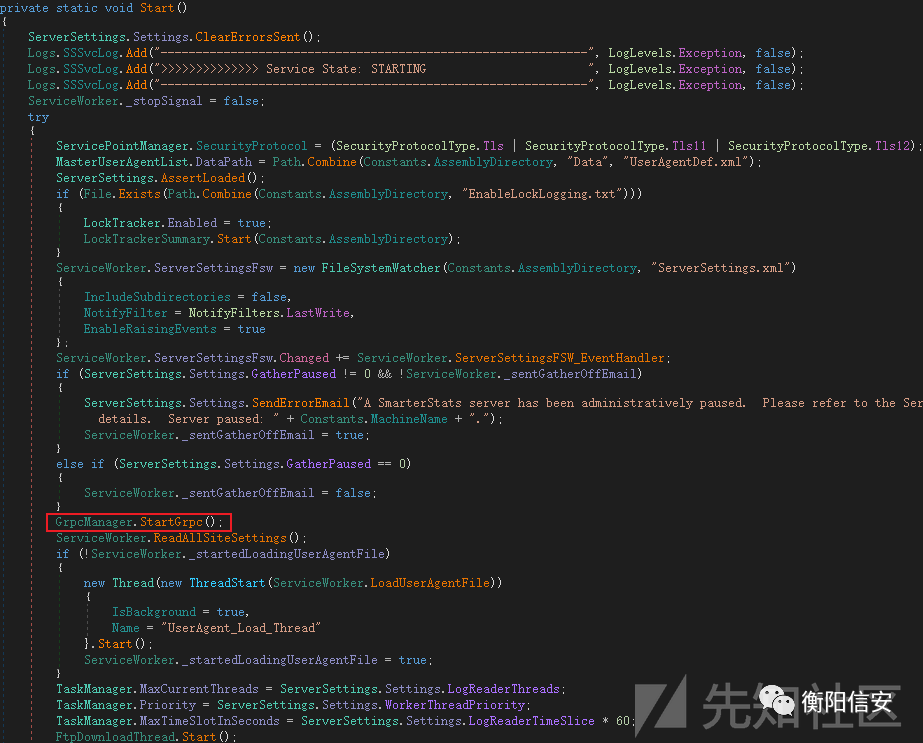
Task: Click GatherPaused in the != 0 condition
Action: (293, 373)
